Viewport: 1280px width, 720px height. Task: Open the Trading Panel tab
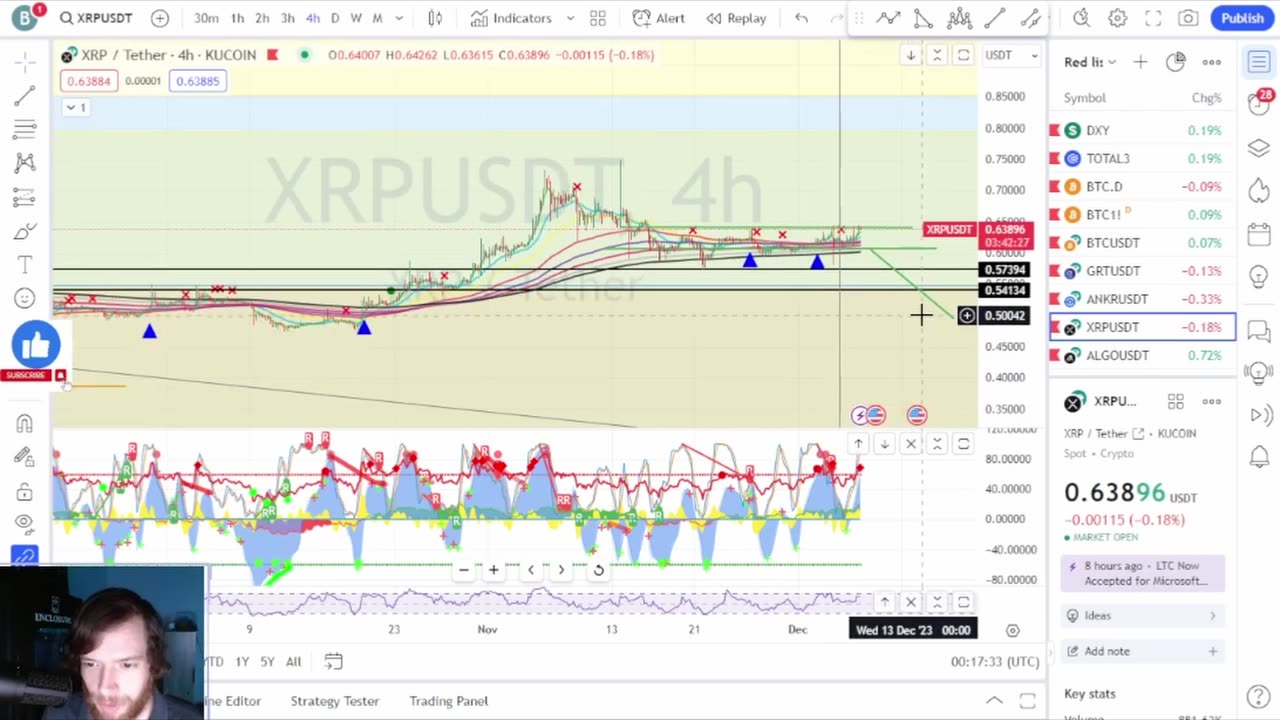448,701
